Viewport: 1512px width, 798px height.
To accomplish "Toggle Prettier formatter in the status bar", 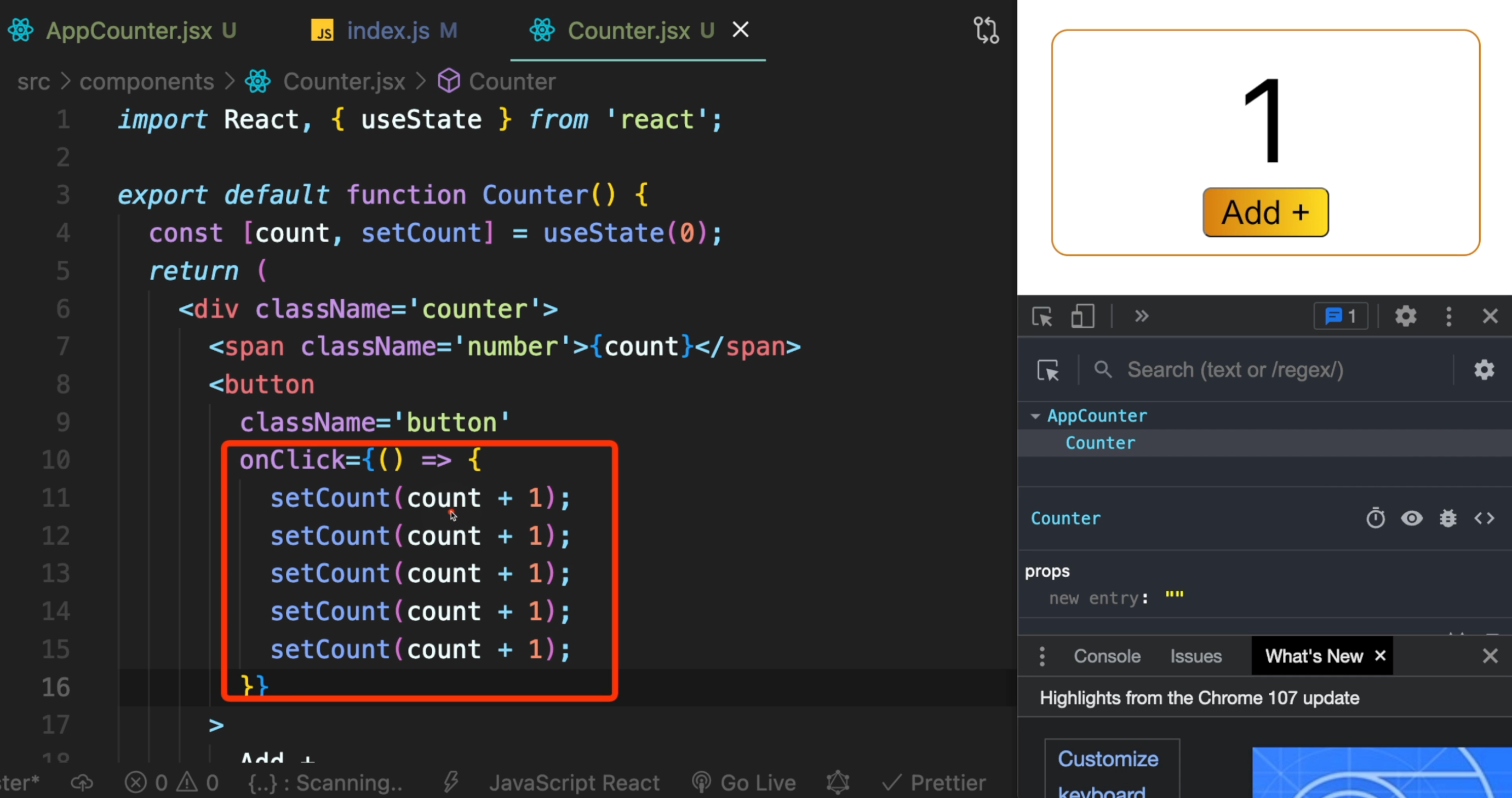I will pos(935,783).
